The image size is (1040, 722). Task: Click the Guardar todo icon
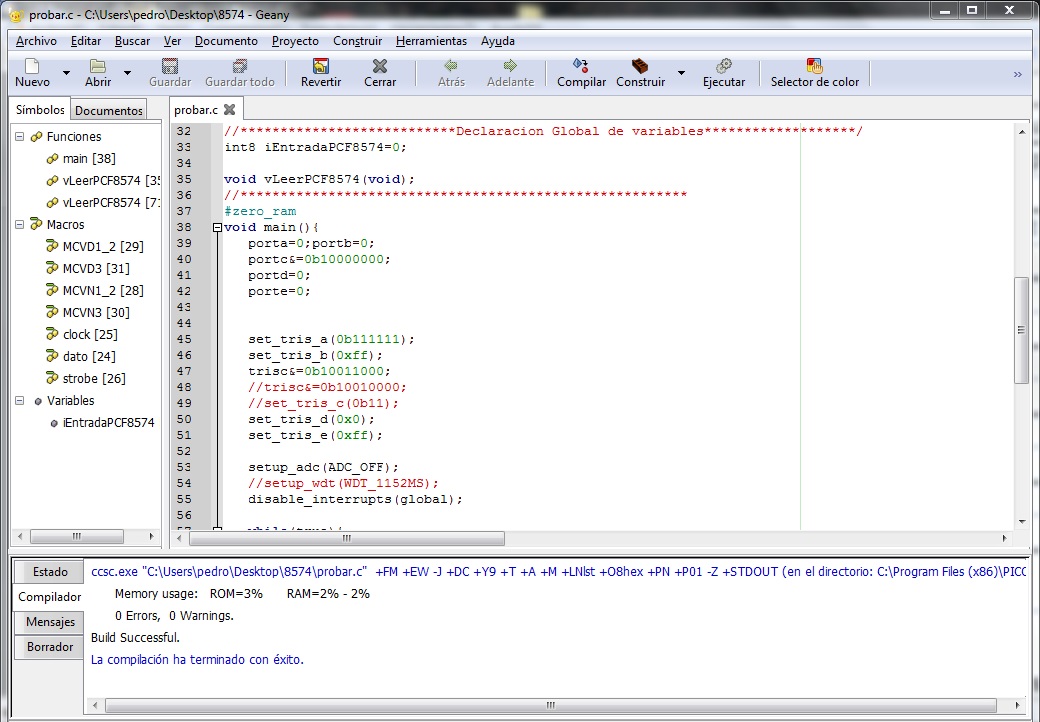click(239, 66)
